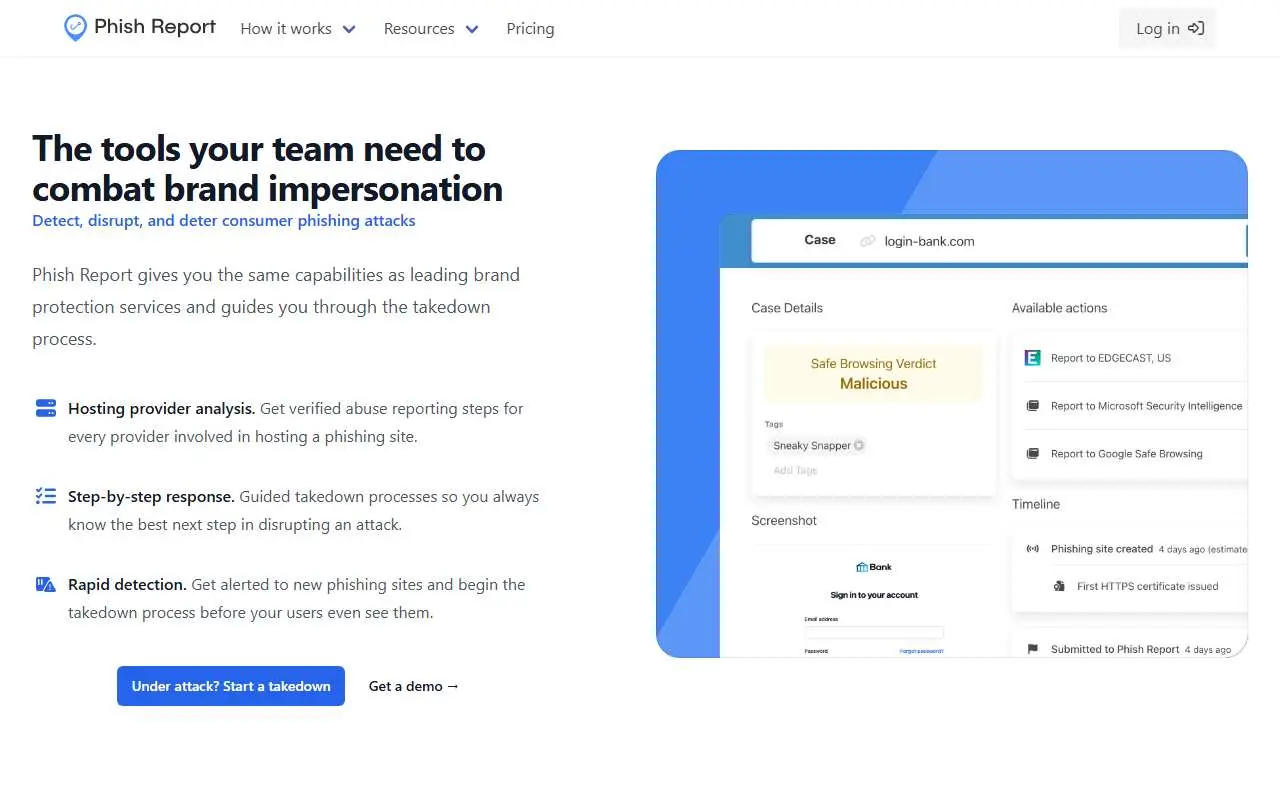Follow the Get a demo link
Image resolution: width=1280 pixels, height=800 pixels.
point(414,686)
